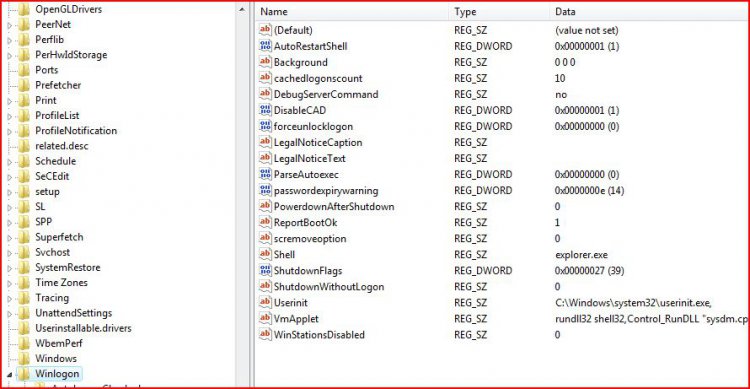Expand the Svchost key
The height and width of the screenshot is (389, 750).
[10, 253]
